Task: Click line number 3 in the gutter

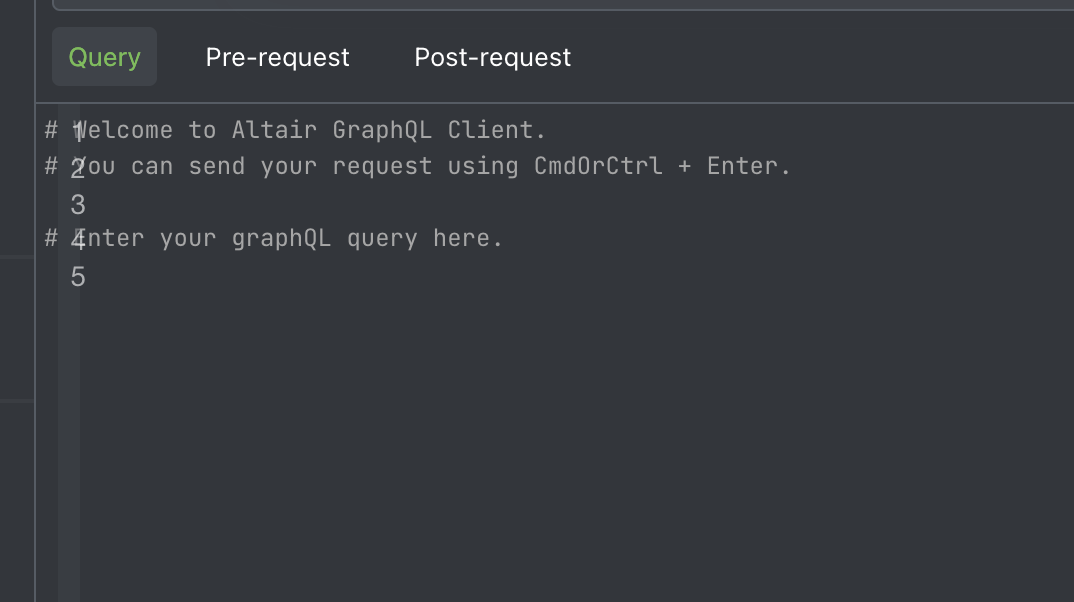Action: click(x=77, y=204)
